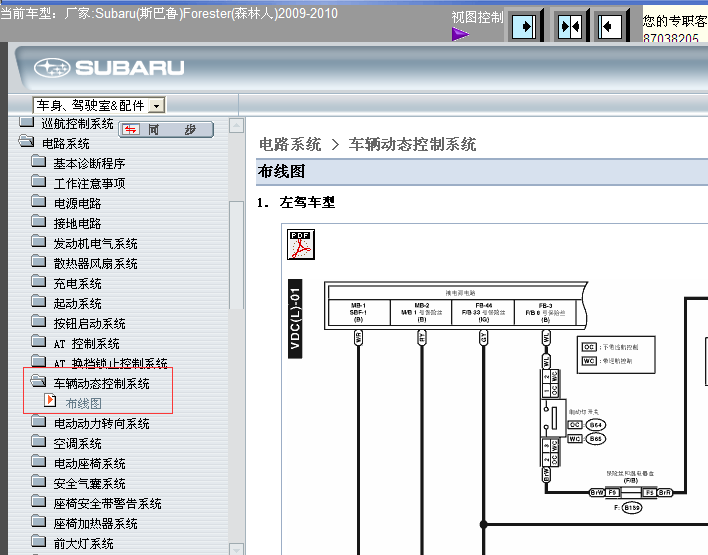Click the tree panel scrollbar thumb
Image resolution: width=708 pixels, height=555 pixels.
pyautogui.click(x=236, y=255)
